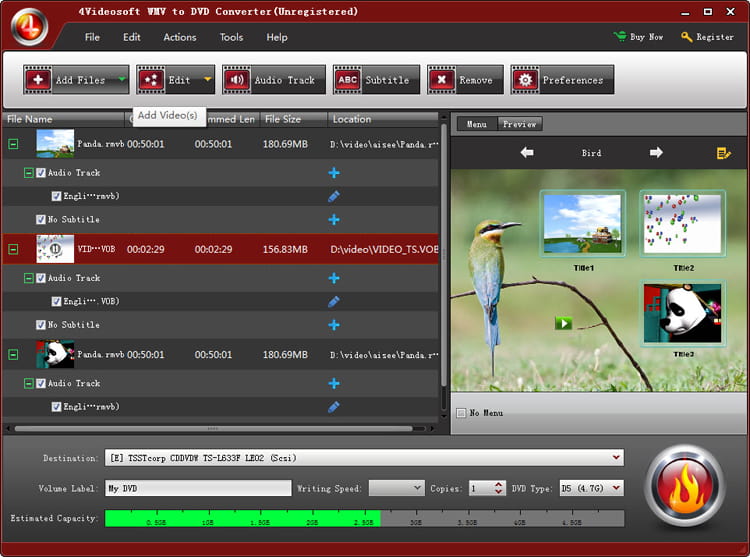Click the Volume Label input field
The image size is (750, 557).
point(198,488)
